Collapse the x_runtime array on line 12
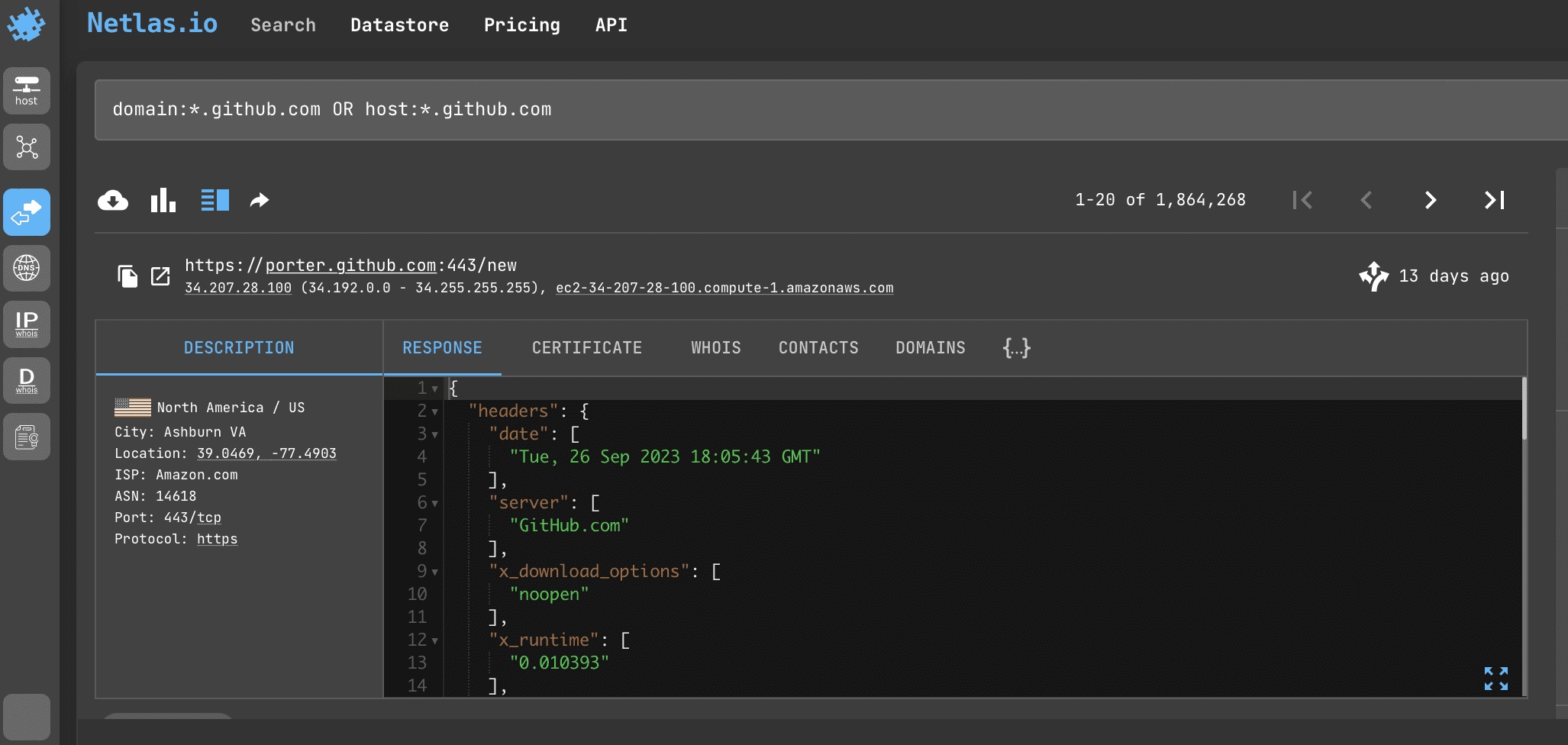This screenshot has width=1568, height=745. click(x=435, y=641)
